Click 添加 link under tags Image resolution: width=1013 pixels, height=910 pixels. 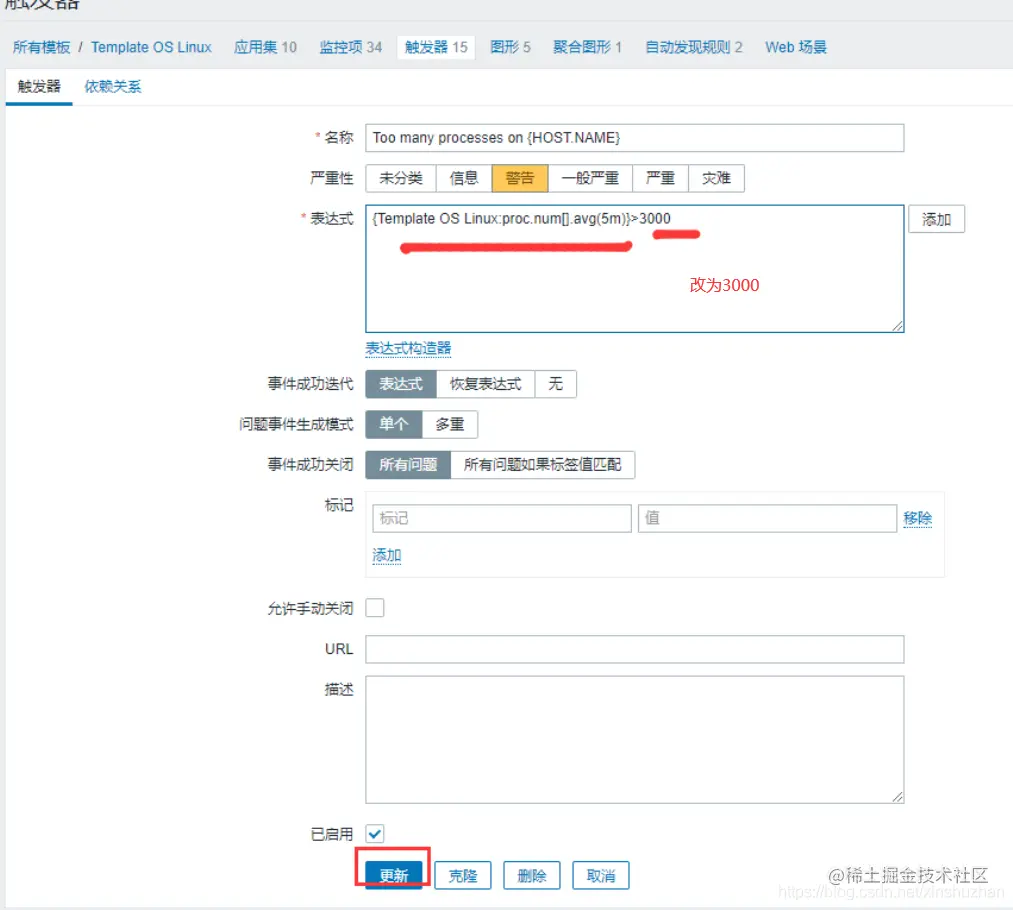387,555
